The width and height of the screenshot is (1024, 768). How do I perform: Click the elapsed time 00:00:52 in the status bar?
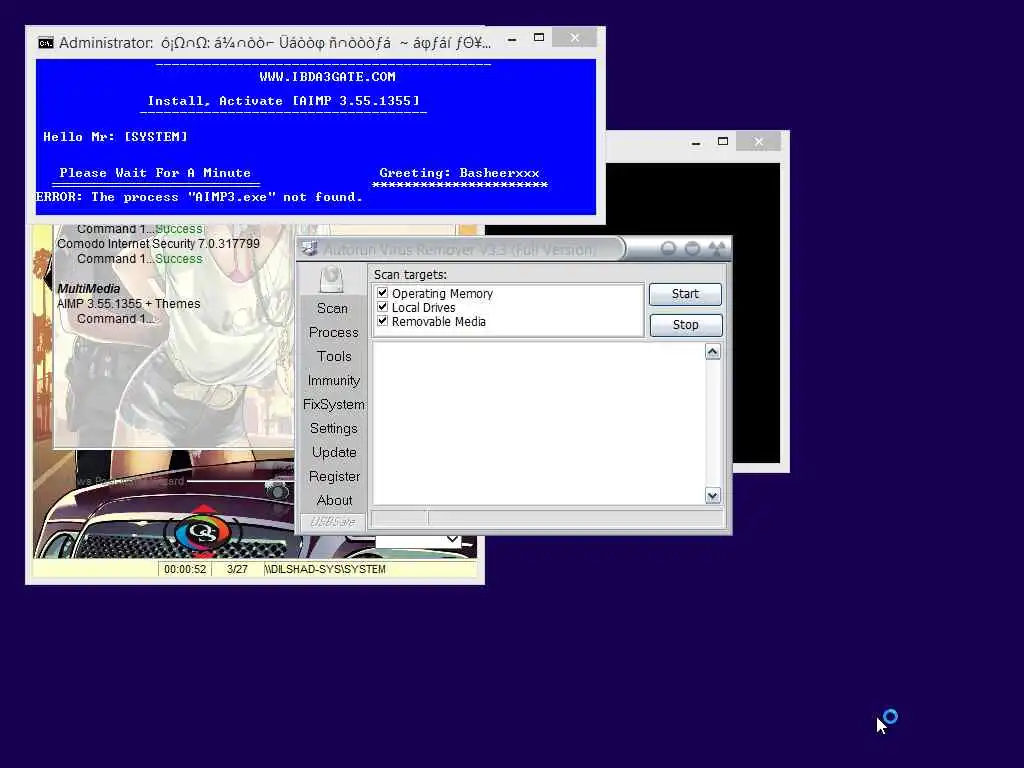[x=185, y=569]
